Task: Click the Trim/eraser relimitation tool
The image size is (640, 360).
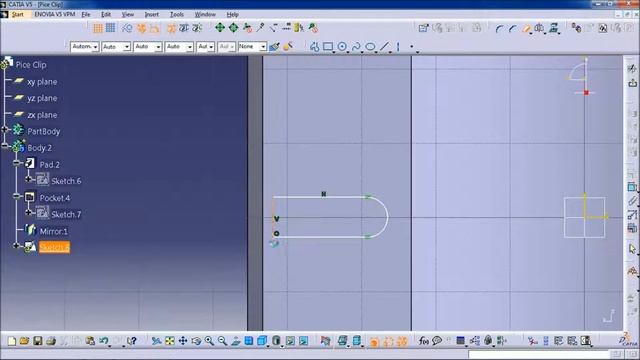Action: (x=526, y=29)
